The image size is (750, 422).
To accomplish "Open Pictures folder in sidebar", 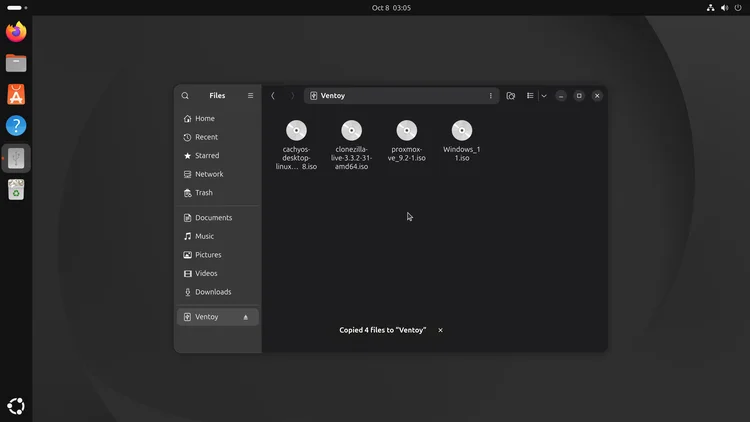I will (218, 255).
